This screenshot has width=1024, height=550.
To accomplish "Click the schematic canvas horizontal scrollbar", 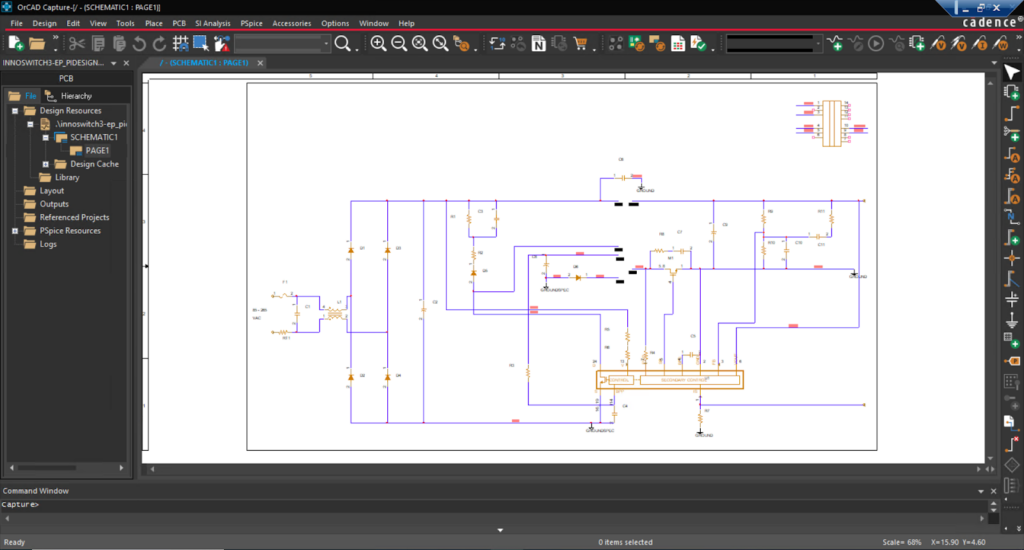I will (566, 469).
